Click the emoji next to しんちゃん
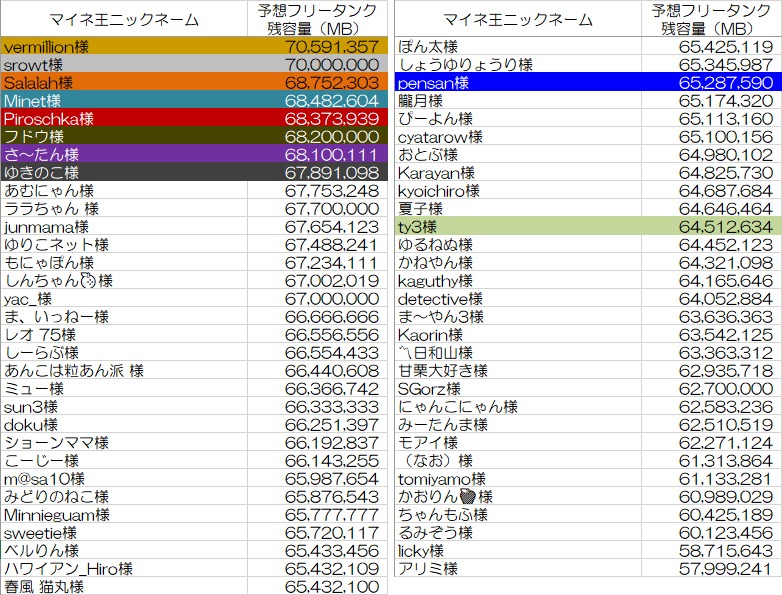Image resolution: width=782 pixels, height=595 pixels. 87,281
